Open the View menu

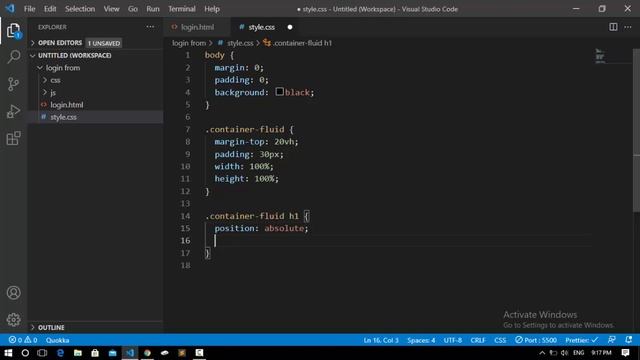click(x=111, y=9)
